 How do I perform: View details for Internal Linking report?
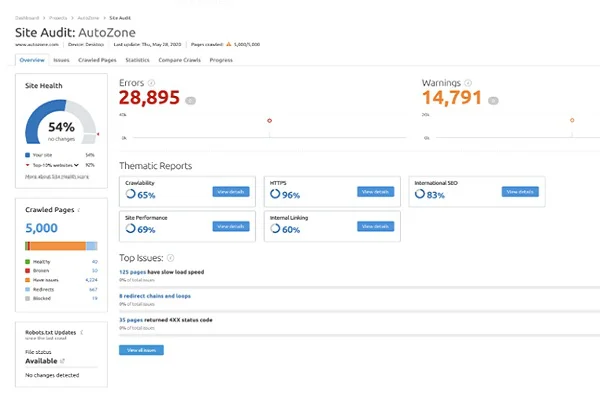click(x=376, y=226)
